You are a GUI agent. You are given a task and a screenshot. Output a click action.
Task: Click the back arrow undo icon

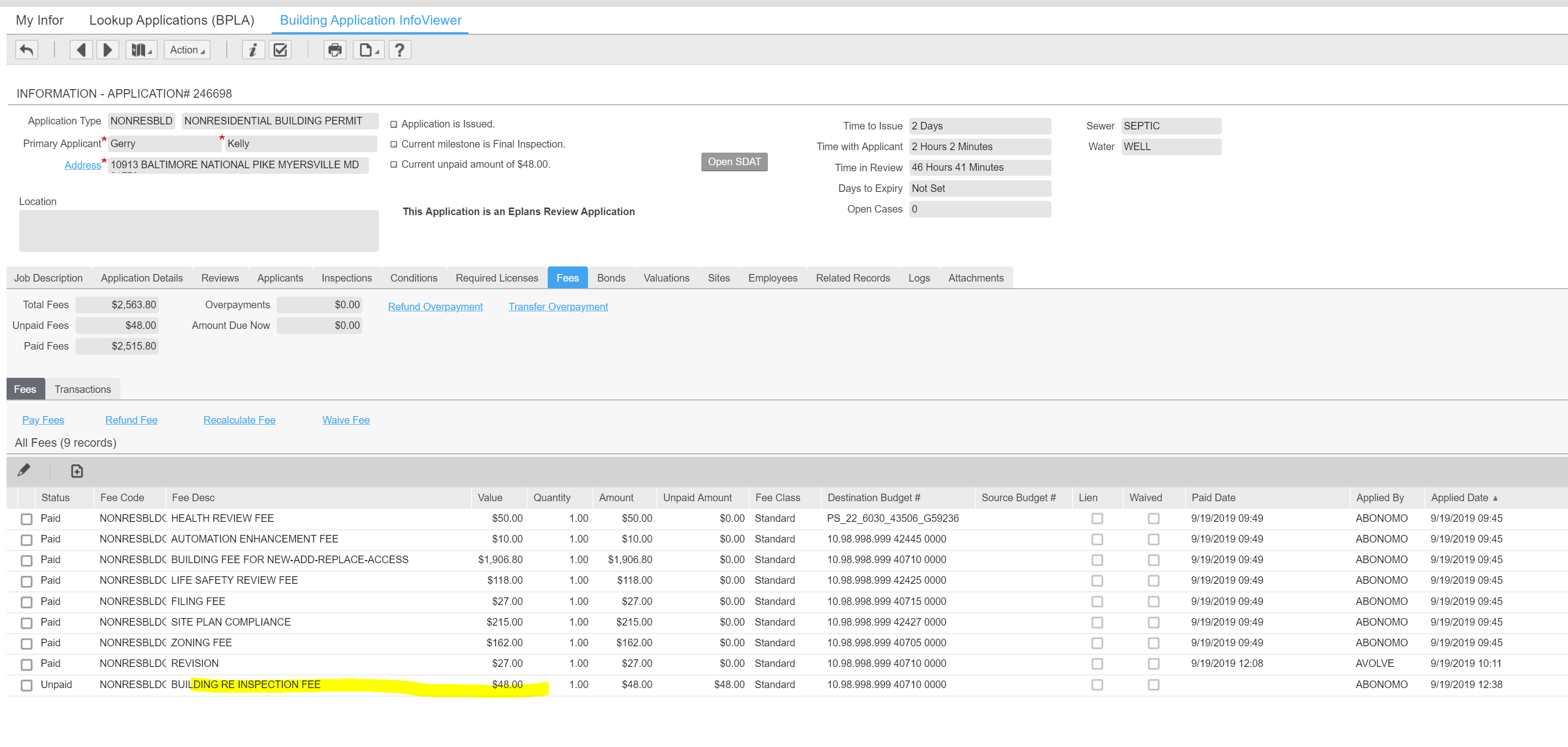(26, 50)
